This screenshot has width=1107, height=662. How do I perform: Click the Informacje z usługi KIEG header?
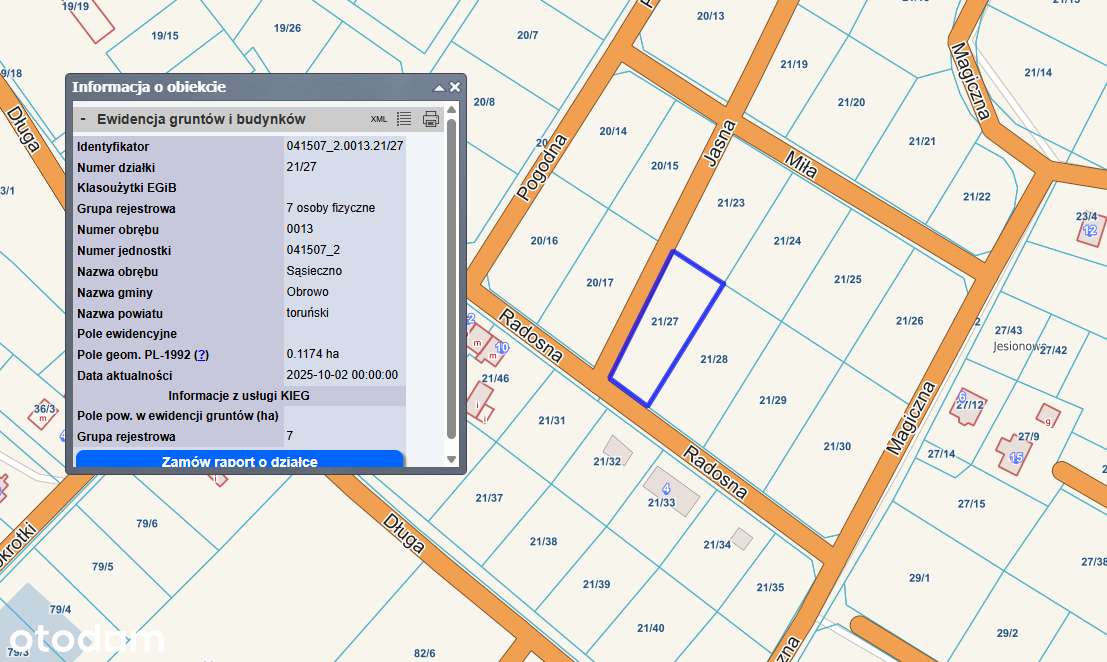click(239, 396)
